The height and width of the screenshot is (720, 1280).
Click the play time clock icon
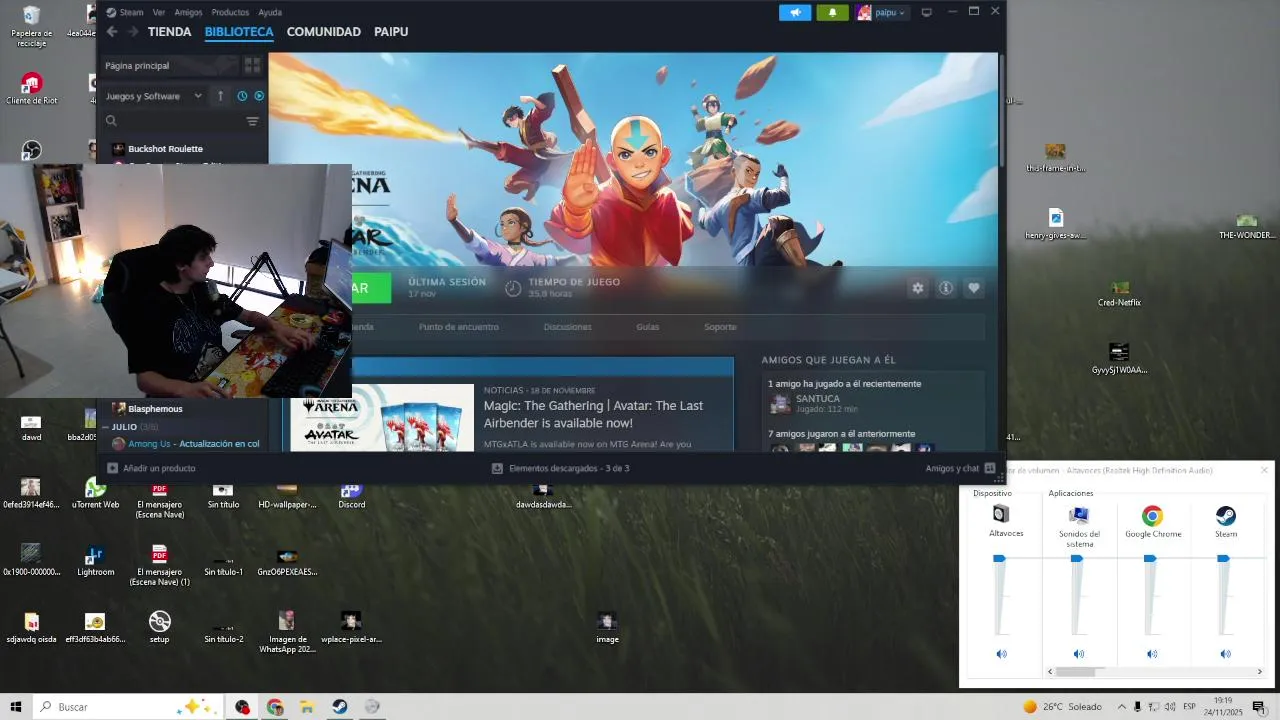pos(513,288)
